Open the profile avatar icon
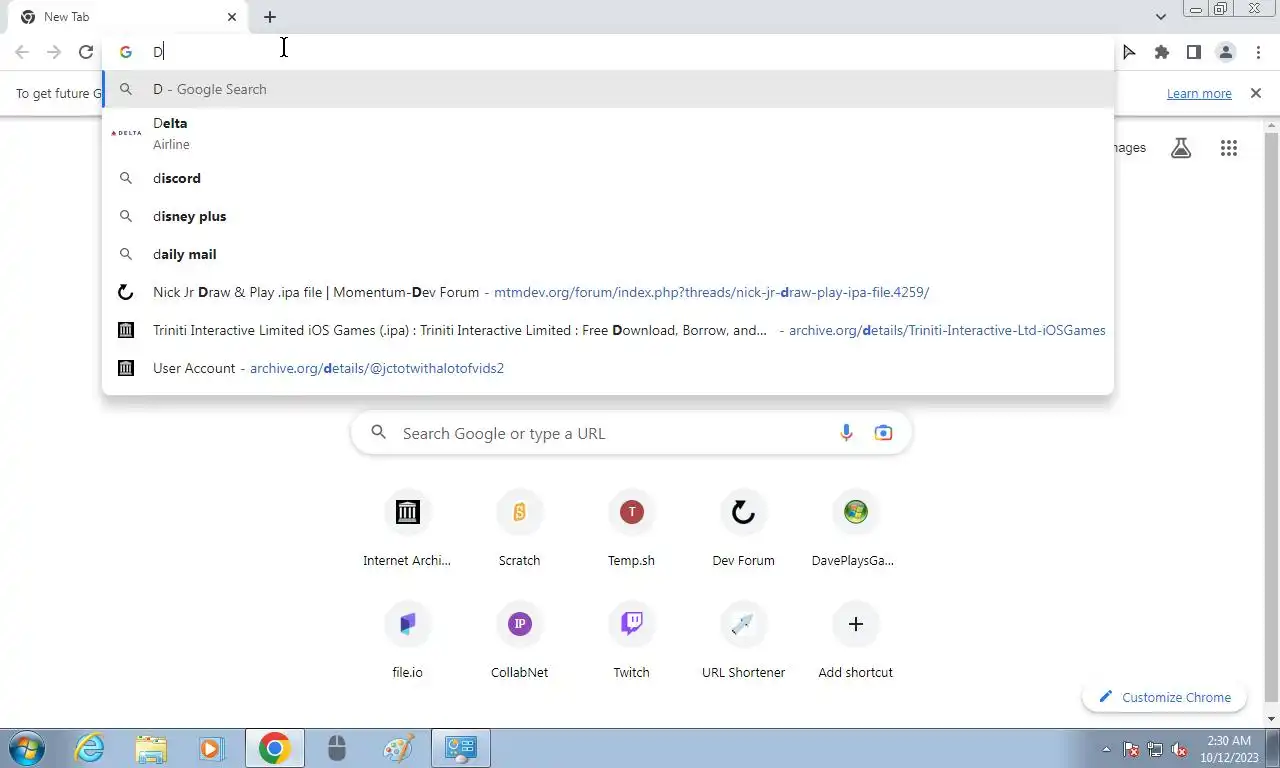The width and height of the screenshot is (1280, 768). (x=1225, y=52)
